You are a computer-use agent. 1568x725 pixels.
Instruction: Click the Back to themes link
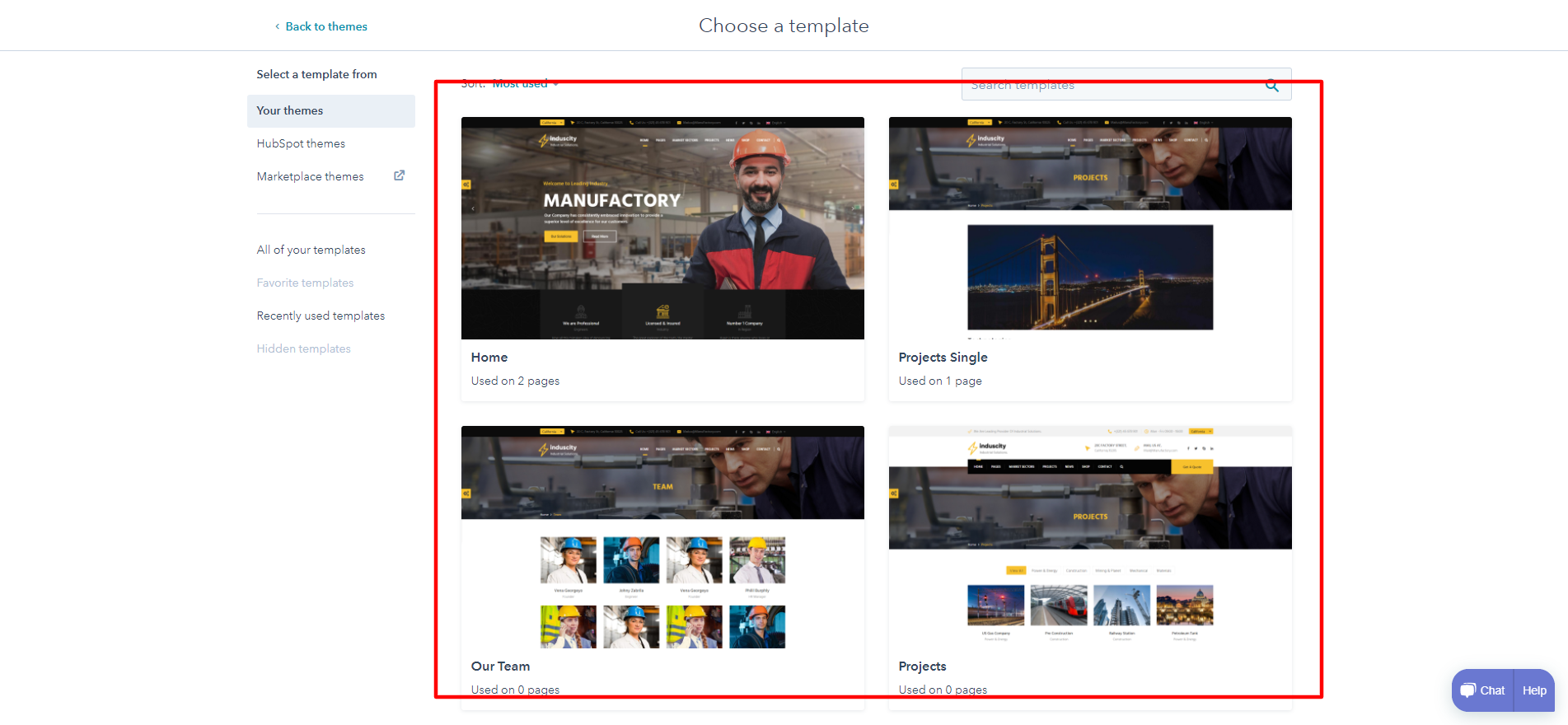[x=321, y=26]
